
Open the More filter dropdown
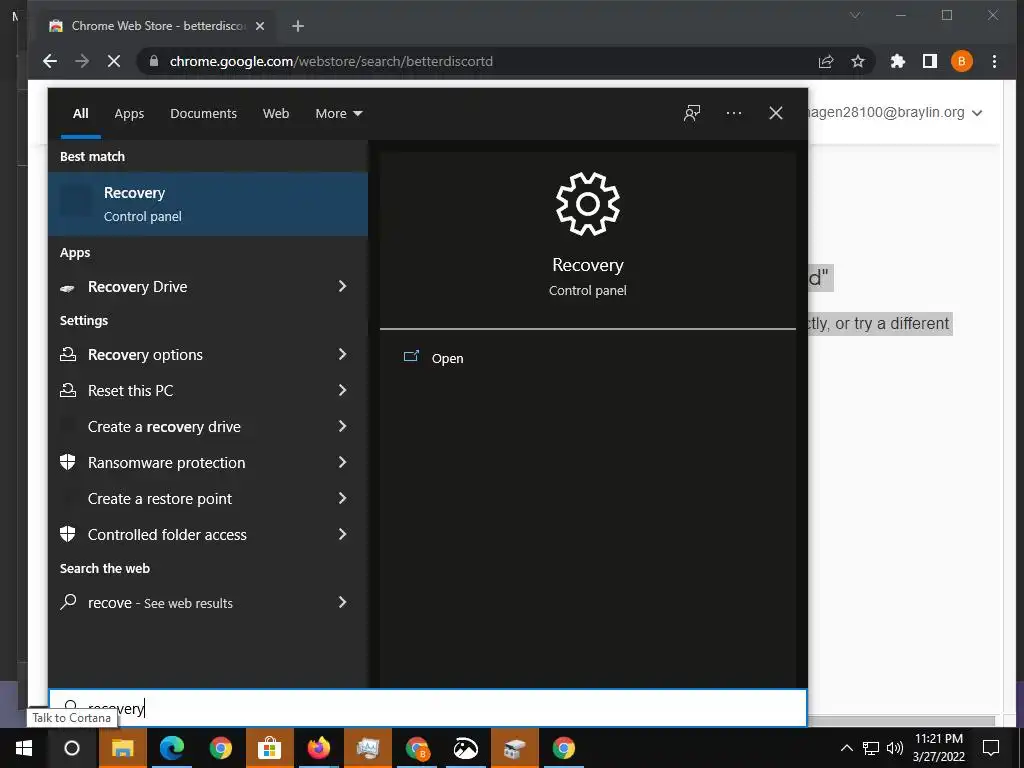click(x=338, y=114)
